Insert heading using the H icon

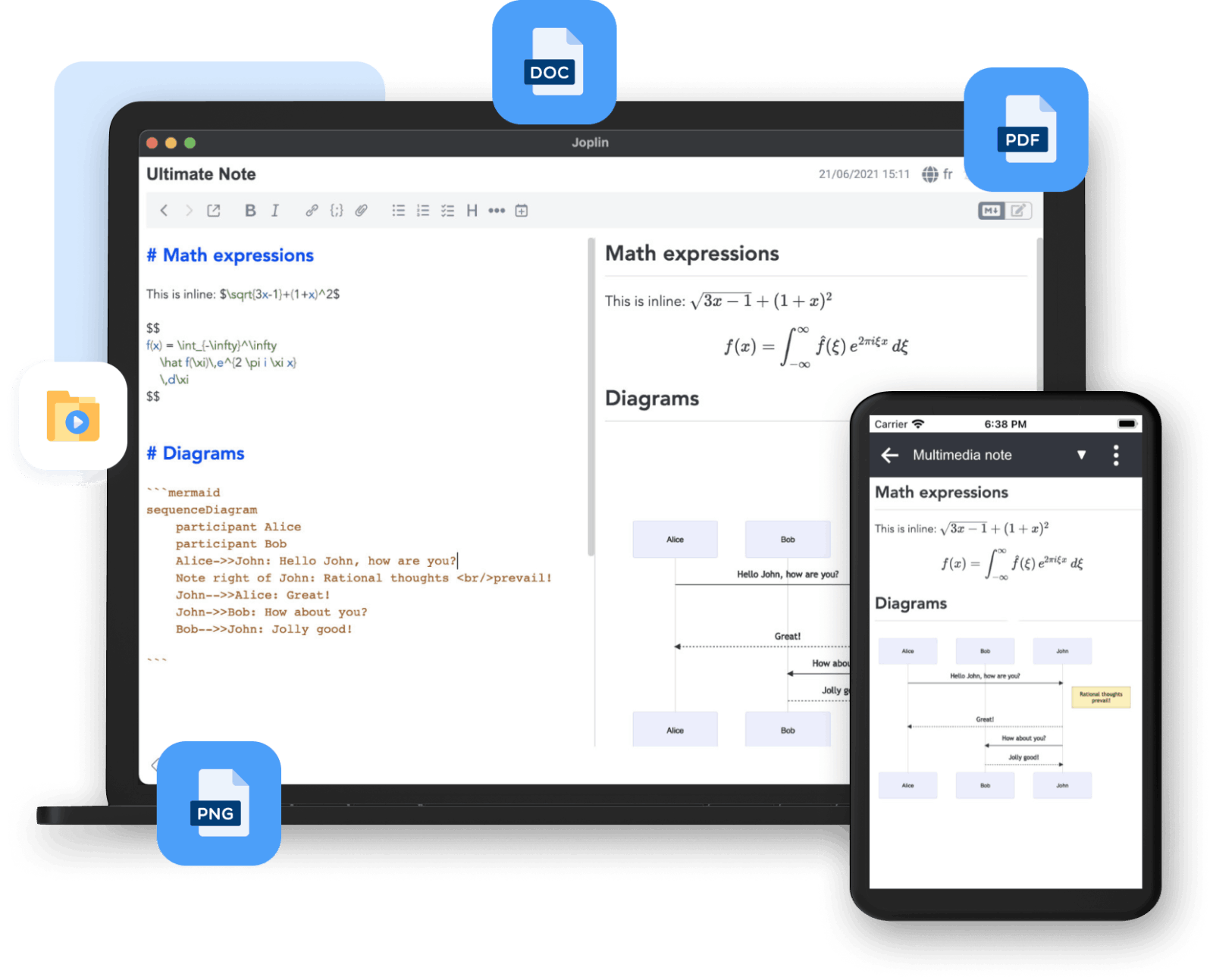[472, 211]
